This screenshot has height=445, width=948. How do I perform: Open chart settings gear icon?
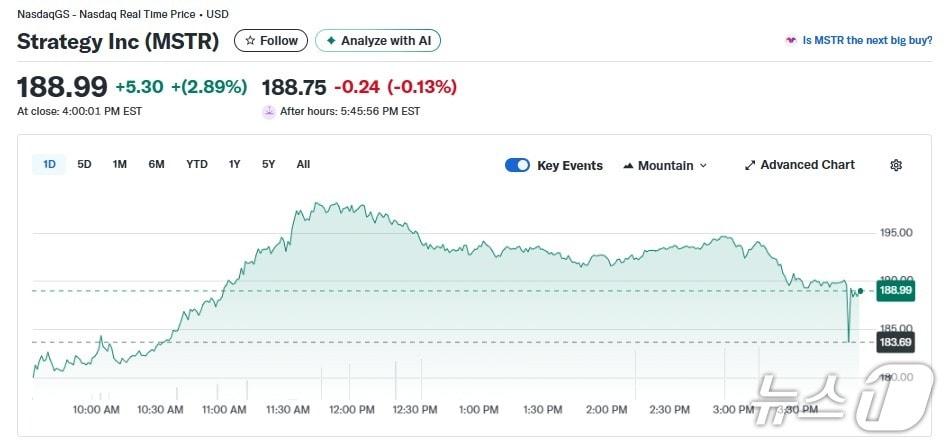[x=896, y=165]
